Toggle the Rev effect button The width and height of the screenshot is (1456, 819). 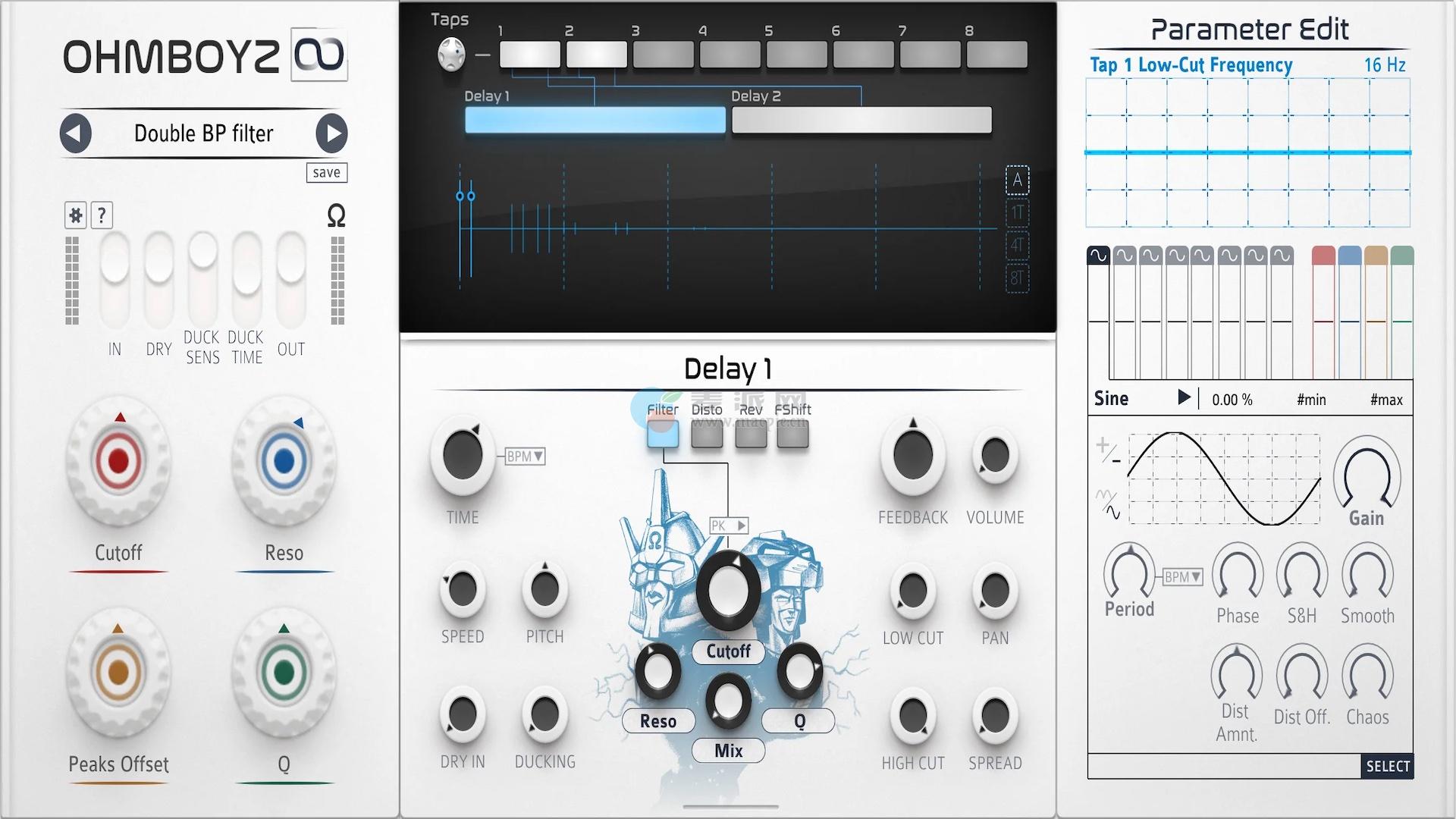(751, 435)
